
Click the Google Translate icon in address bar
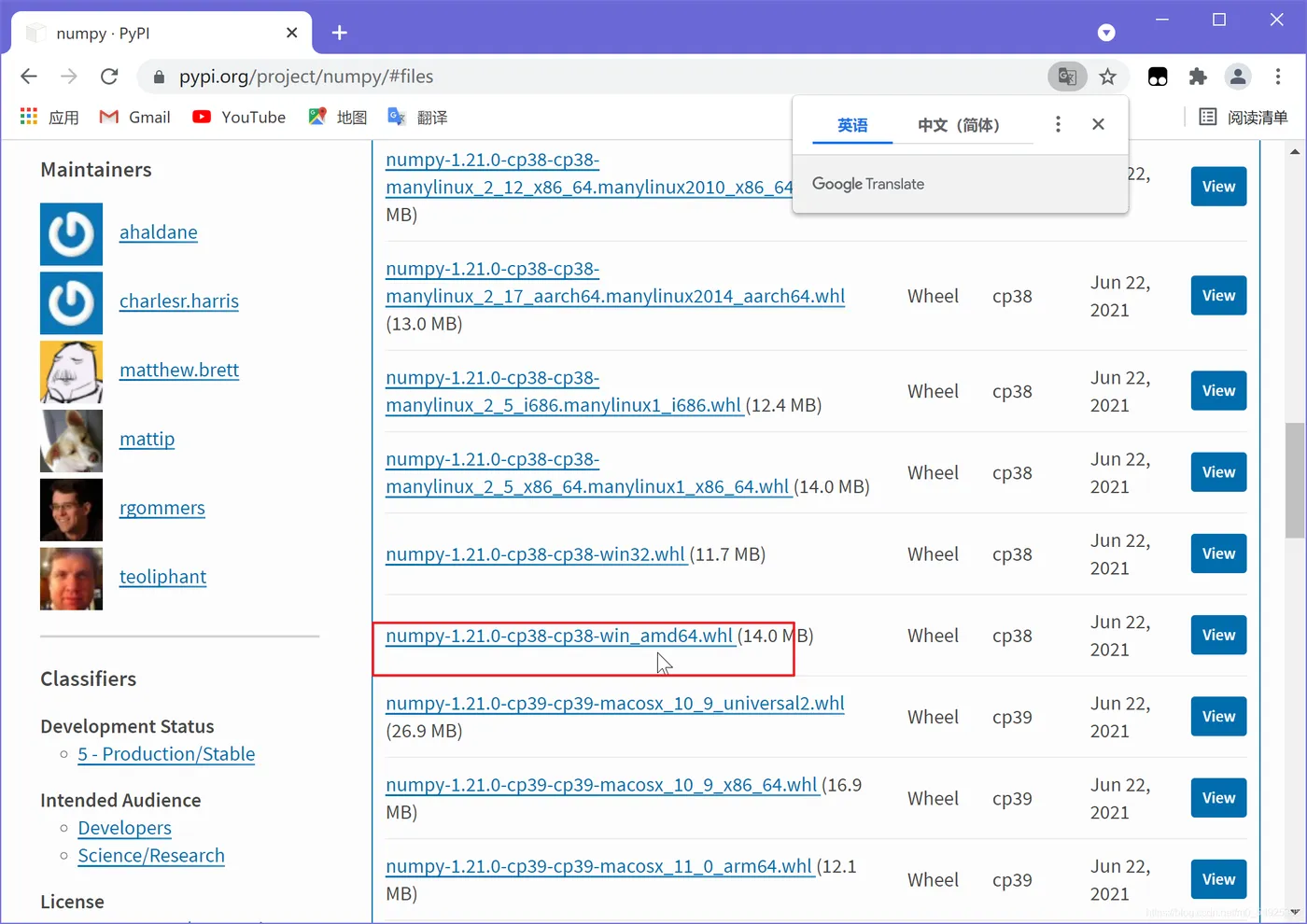(x=1067, y=77)
